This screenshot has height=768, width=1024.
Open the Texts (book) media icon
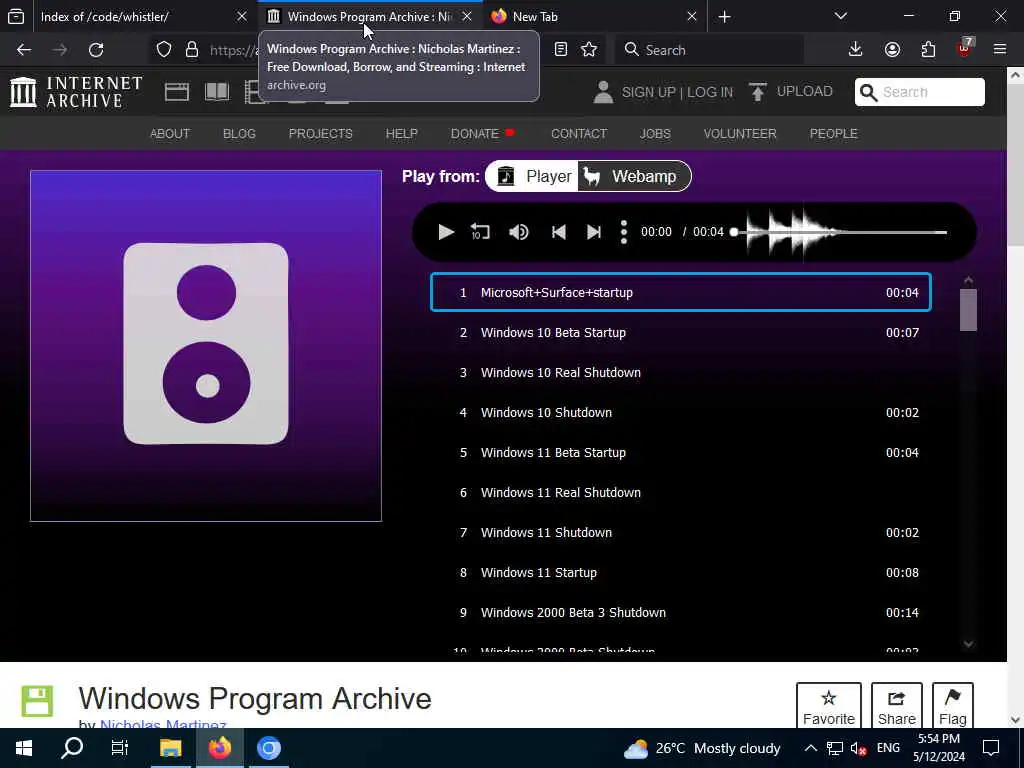[x=217, y=92]
